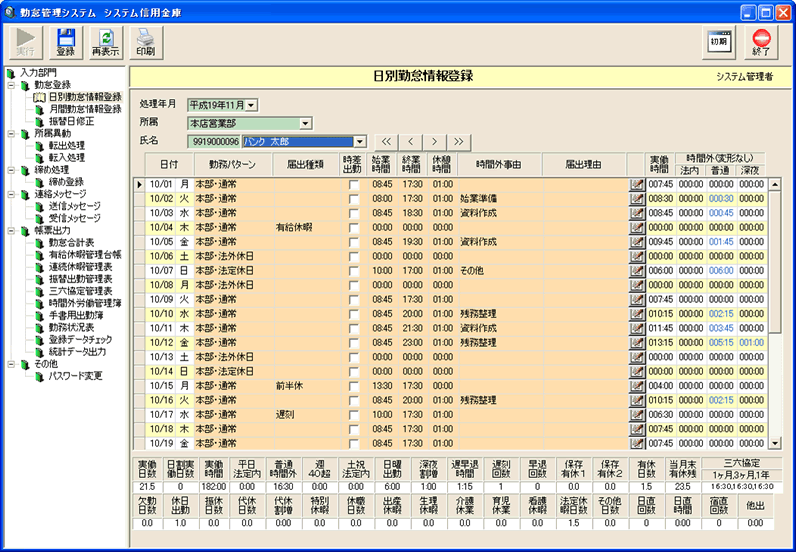Collapse the 帳票出力 tree node
The height and width of the screenshot is (552, 796).
(11, 231)
